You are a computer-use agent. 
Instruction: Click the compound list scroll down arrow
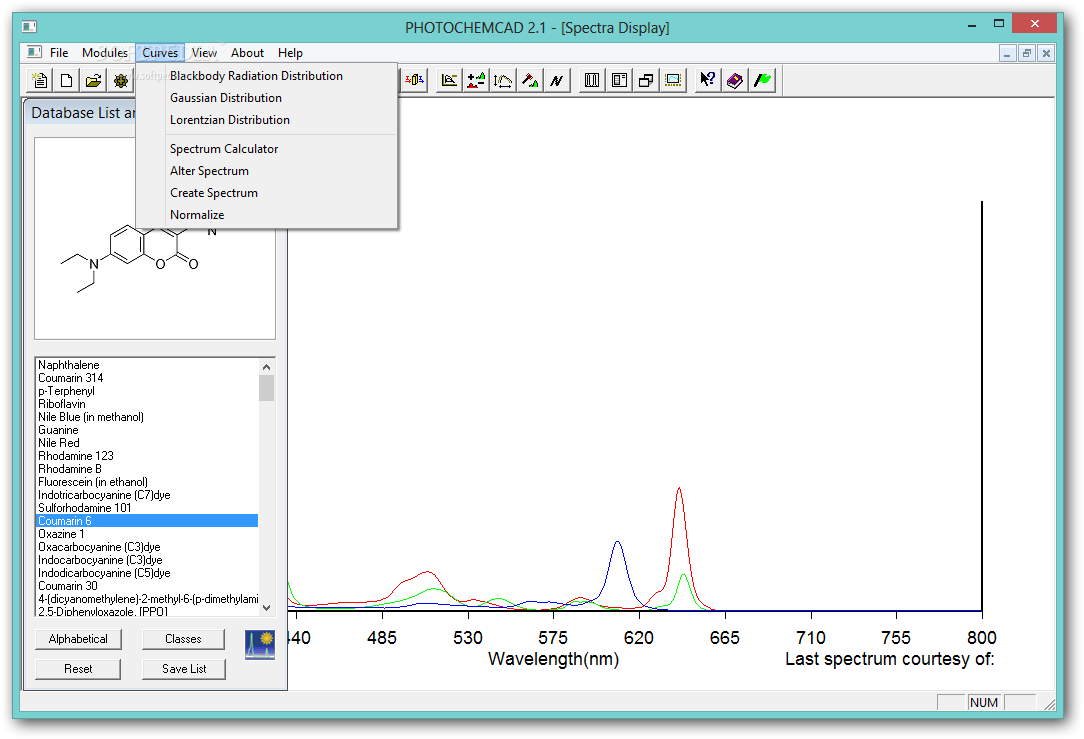pyautogui.click(x=267, y=608)
